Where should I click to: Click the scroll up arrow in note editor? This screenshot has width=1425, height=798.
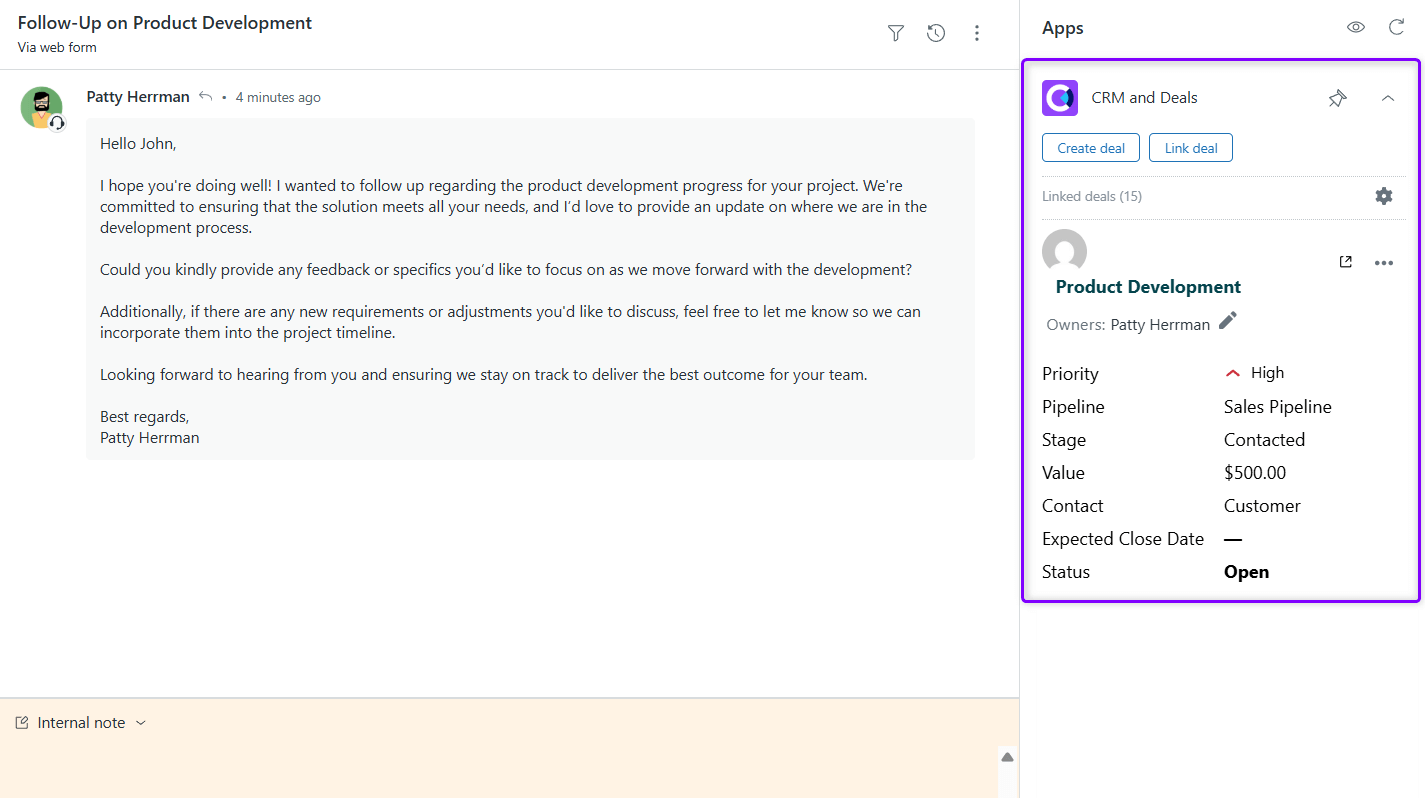[1007, 757]
